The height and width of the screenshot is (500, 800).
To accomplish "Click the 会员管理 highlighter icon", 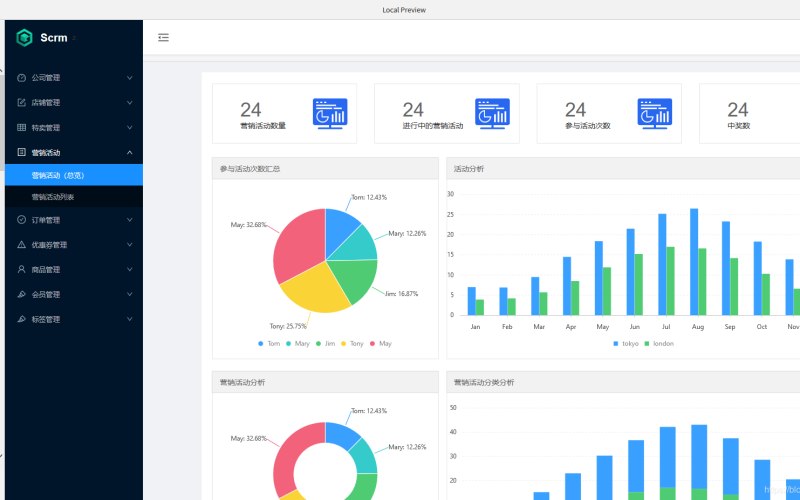I will [21, 294].
